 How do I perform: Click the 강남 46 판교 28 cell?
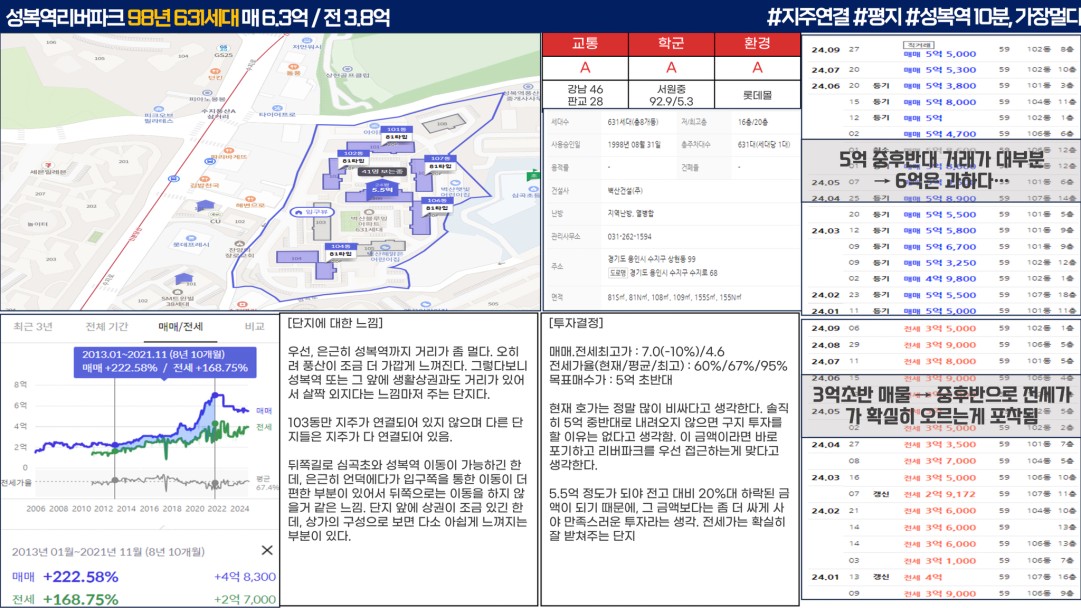click(x=585, y=95)
